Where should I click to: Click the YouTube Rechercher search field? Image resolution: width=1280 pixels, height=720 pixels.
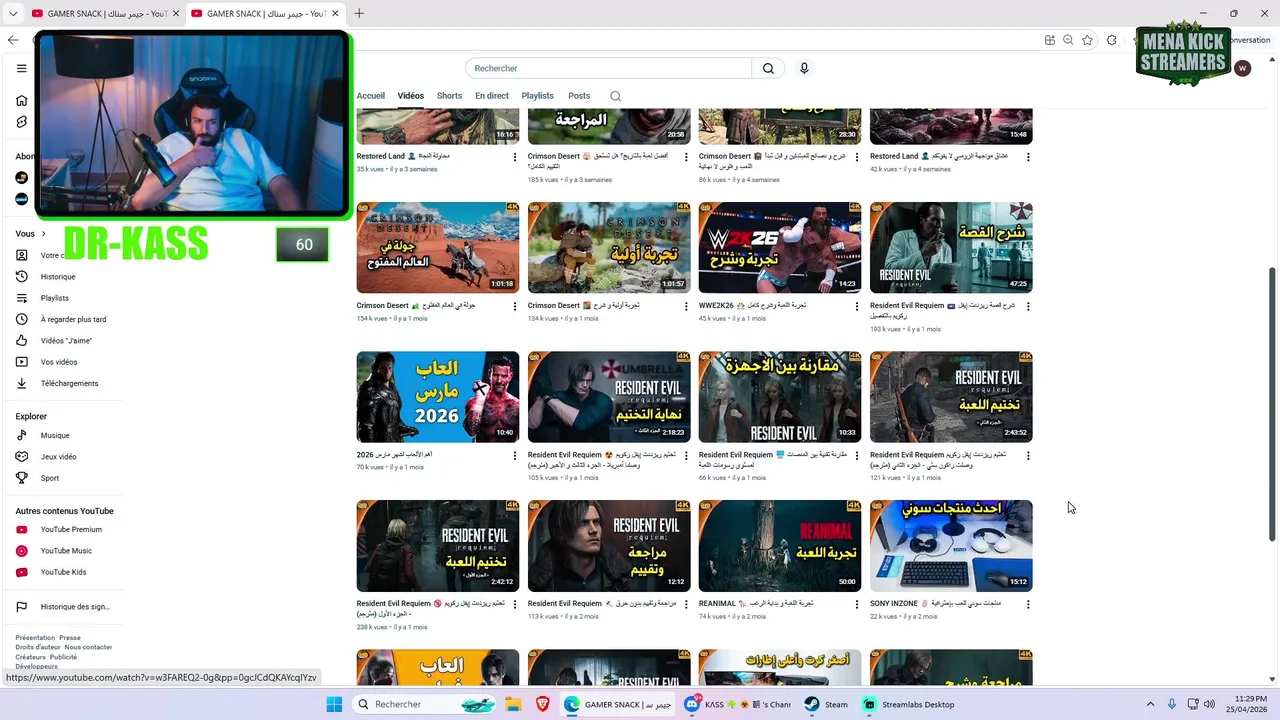click(x=608, y=68)
